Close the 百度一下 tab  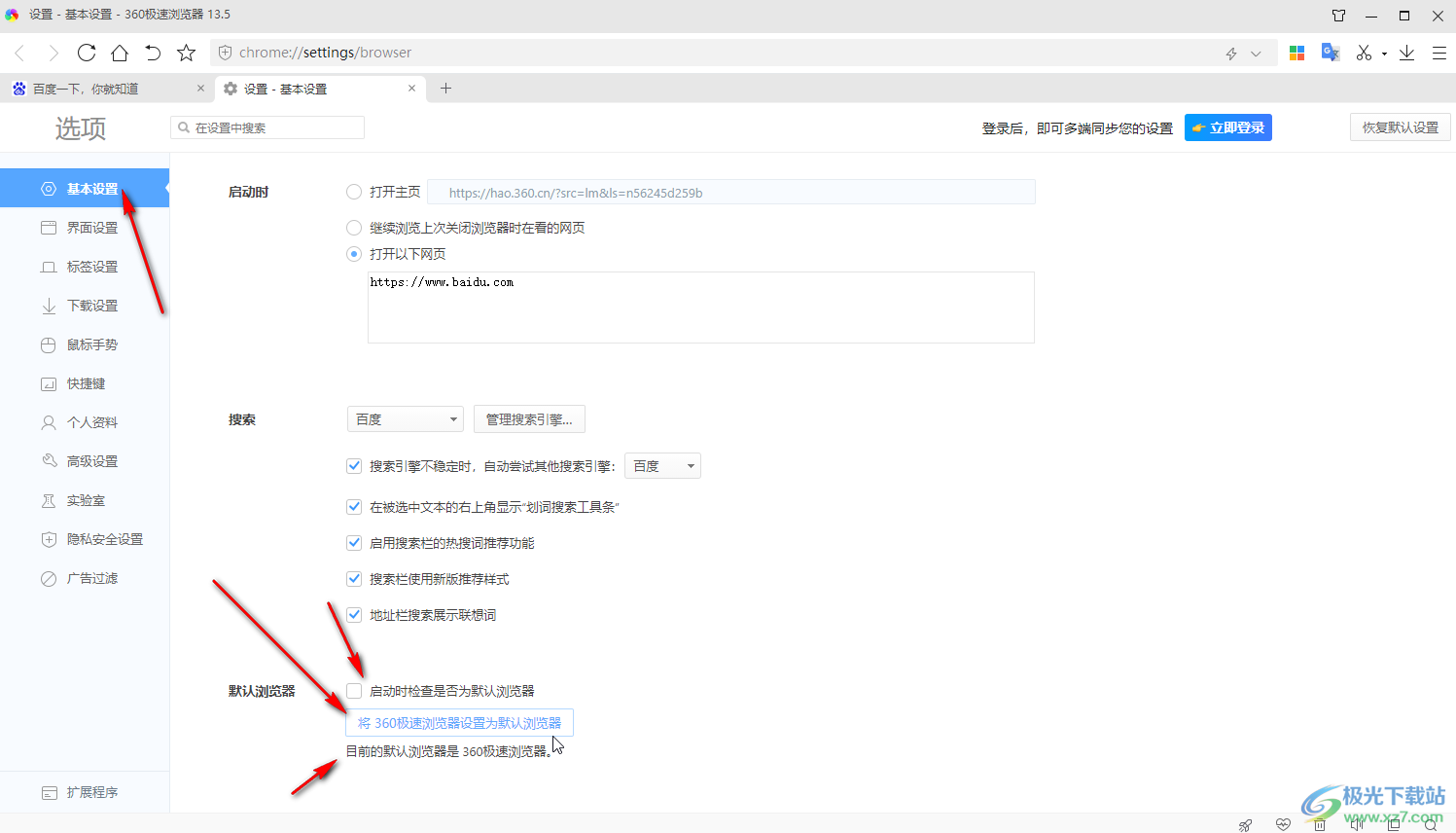coord(200,89)
